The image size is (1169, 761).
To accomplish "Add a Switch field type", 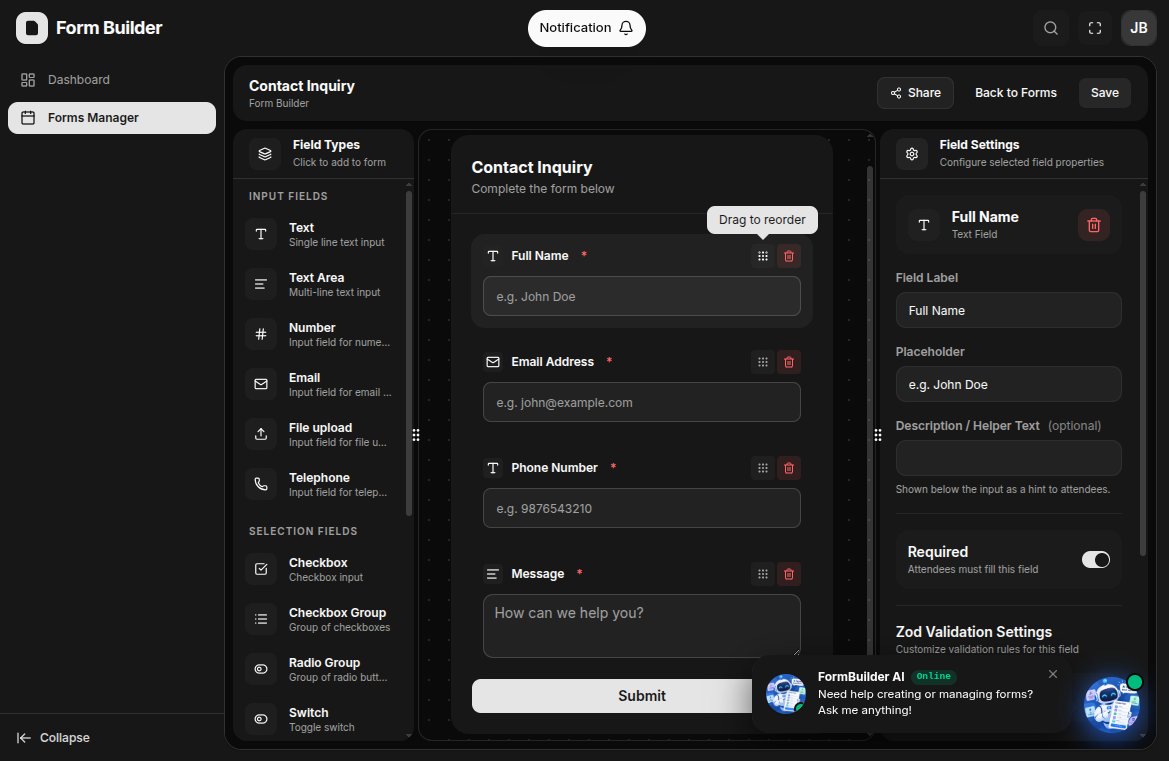I will click(x=322, y=719).
